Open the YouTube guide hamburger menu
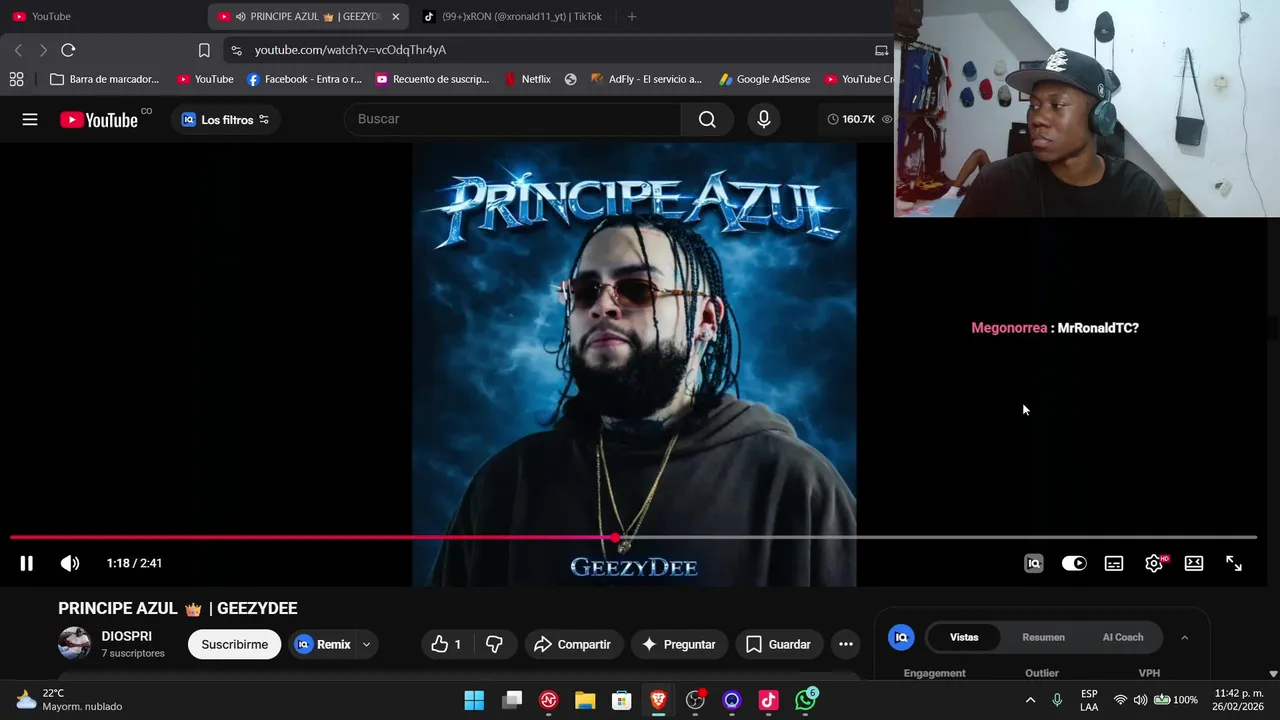The image size is (1280, 720). tap(30, 120)
